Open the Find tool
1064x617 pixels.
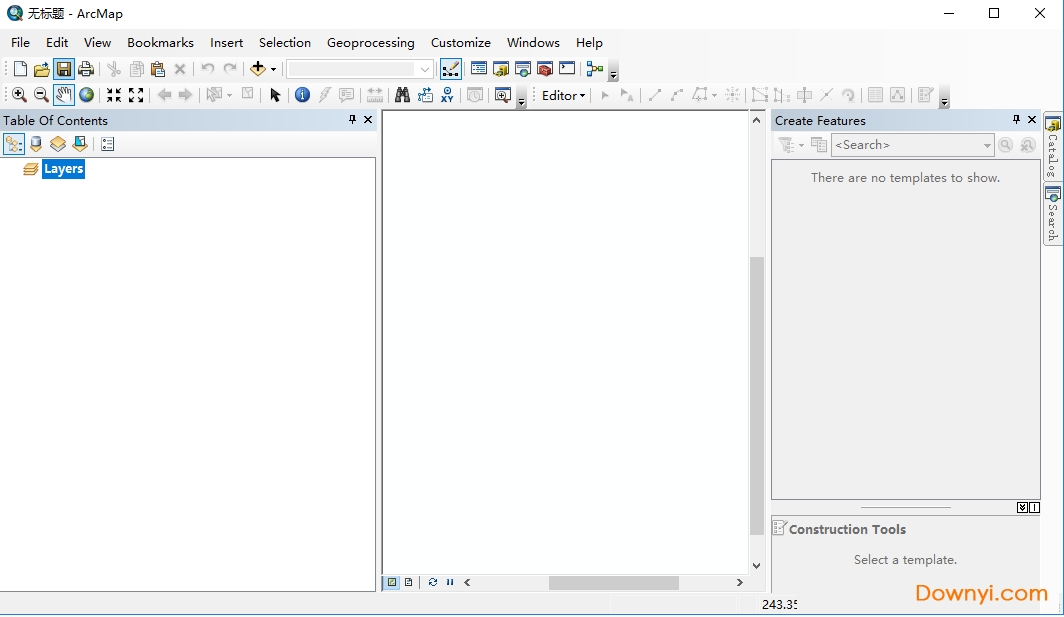(401, 95)
